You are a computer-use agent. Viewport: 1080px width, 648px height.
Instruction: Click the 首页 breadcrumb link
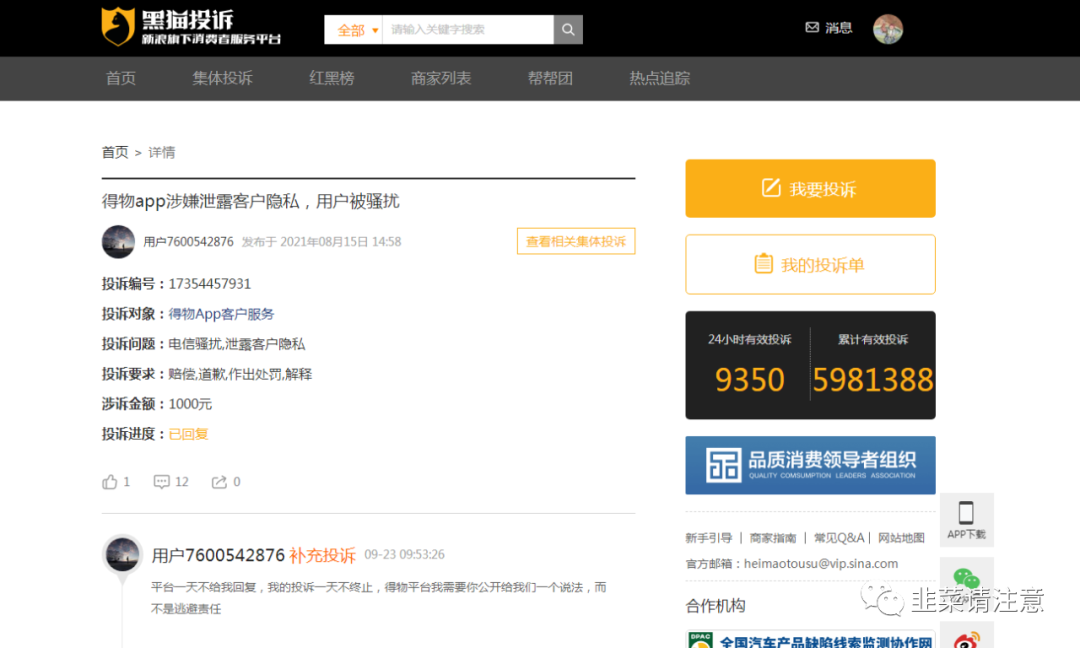tap(115, 152)
